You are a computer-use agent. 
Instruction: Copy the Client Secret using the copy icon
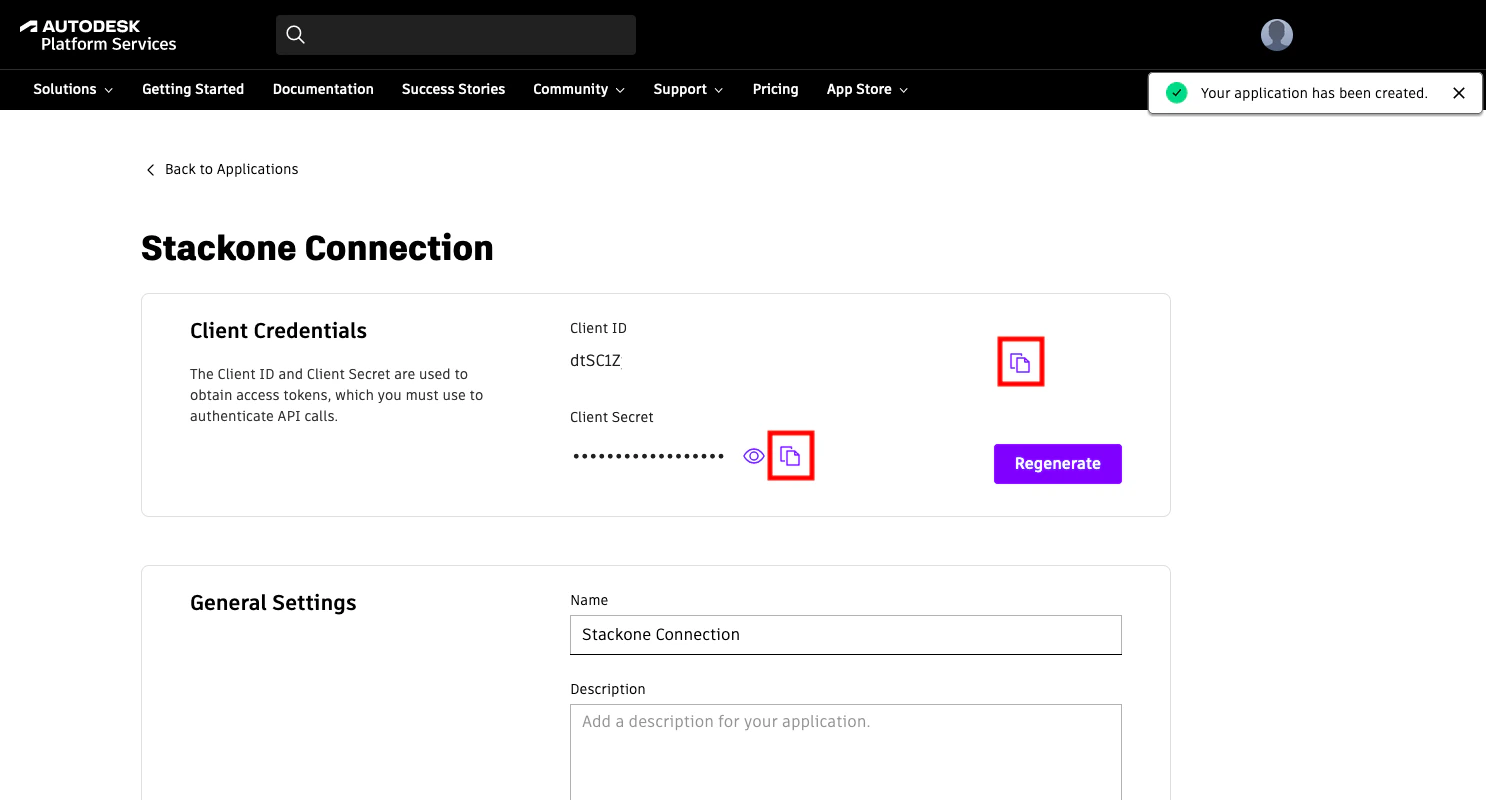(791, 455)
